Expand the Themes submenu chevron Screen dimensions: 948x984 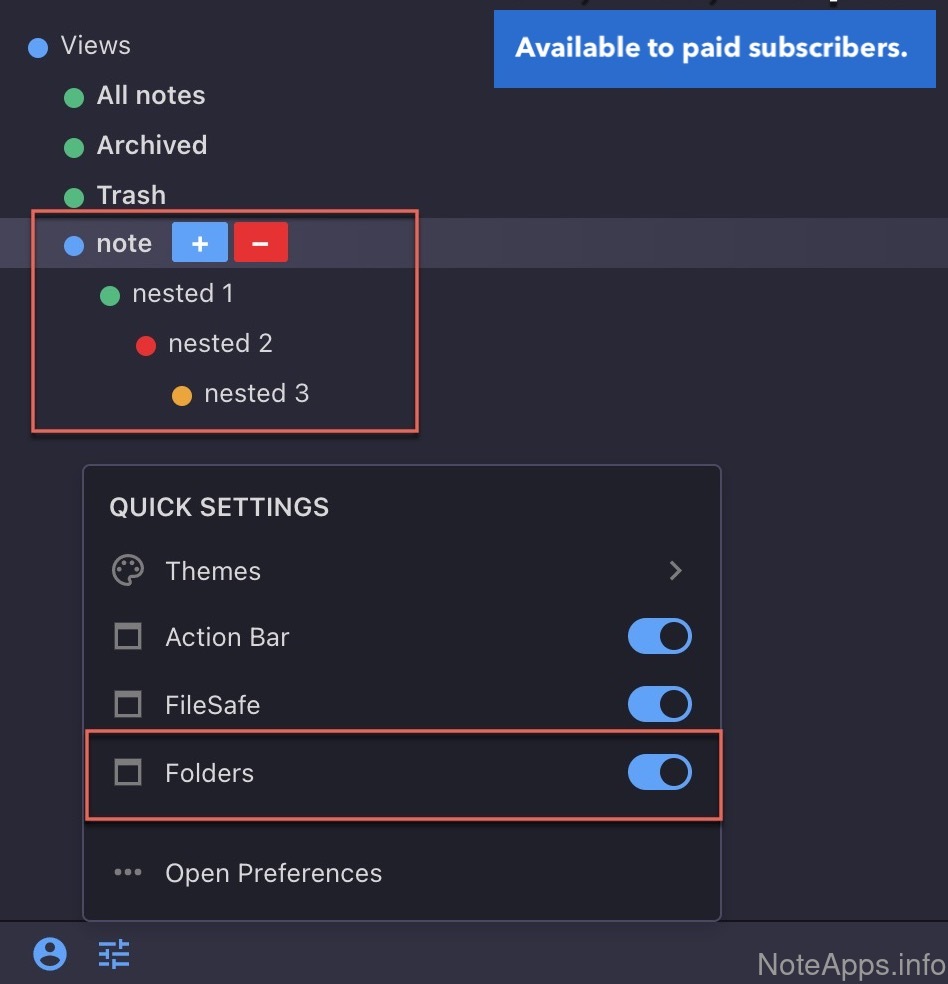coord(676,571)
